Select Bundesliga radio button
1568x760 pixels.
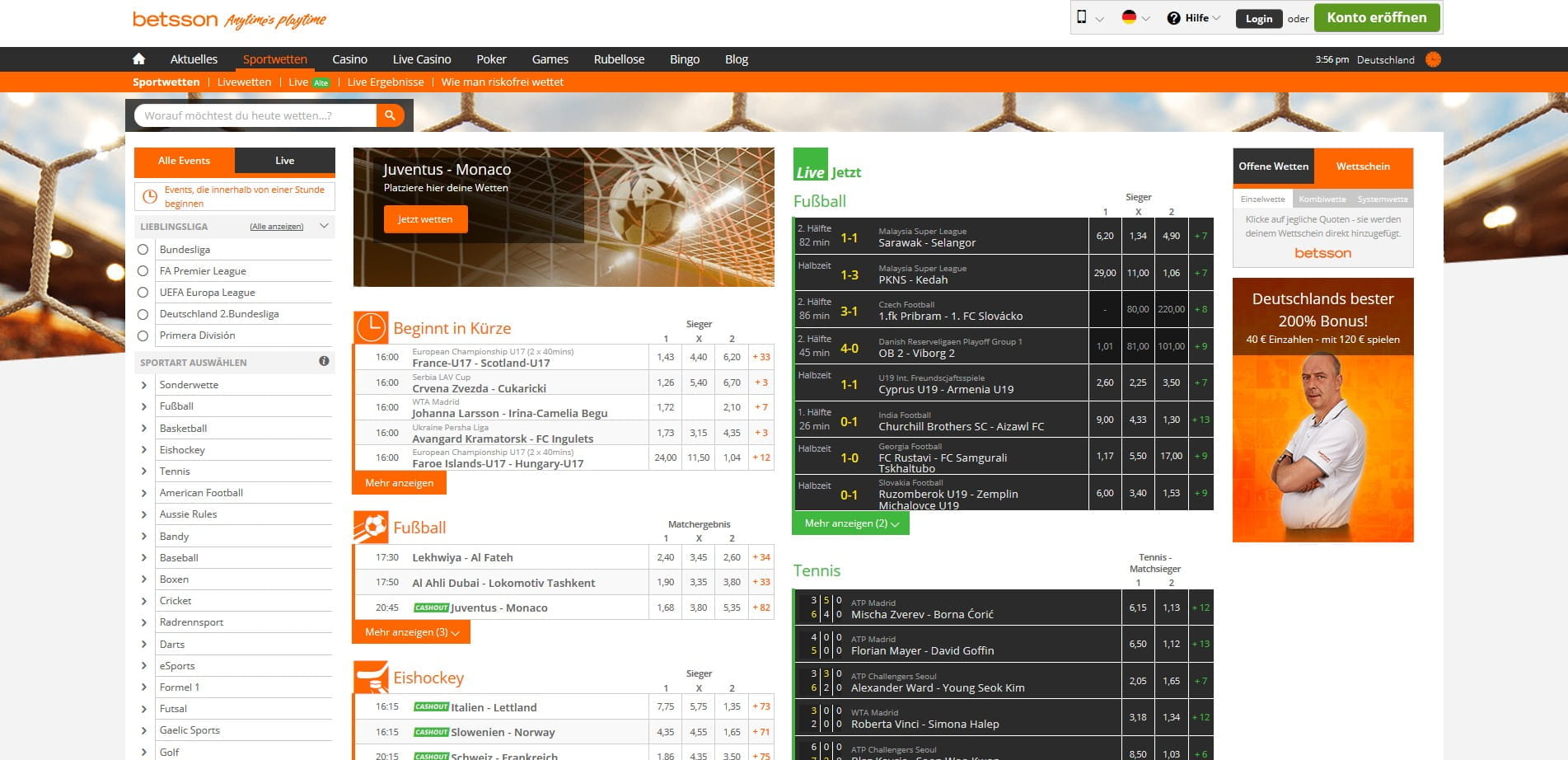[x=143, y=249]
